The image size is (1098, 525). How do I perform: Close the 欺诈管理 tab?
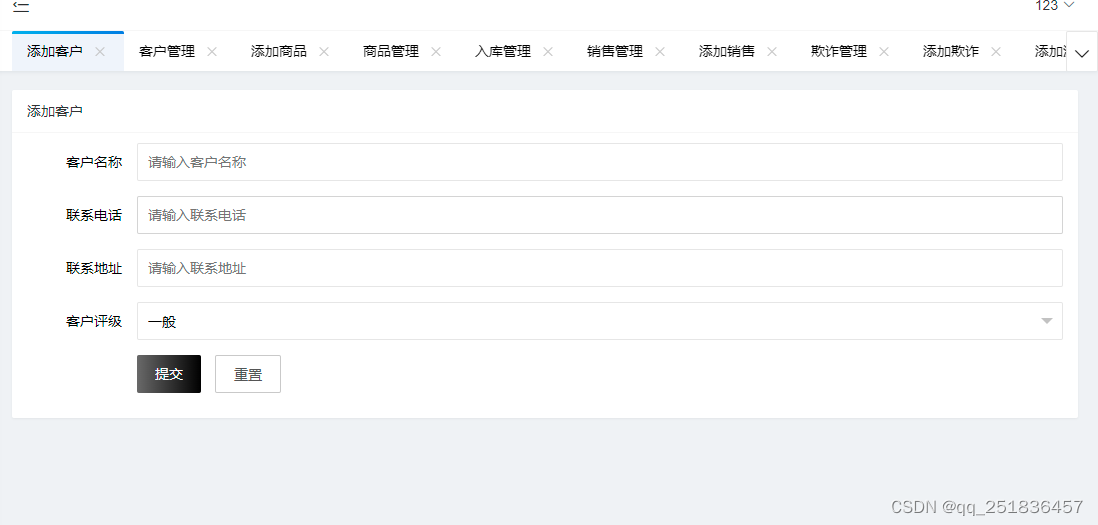tap(884, 51)
